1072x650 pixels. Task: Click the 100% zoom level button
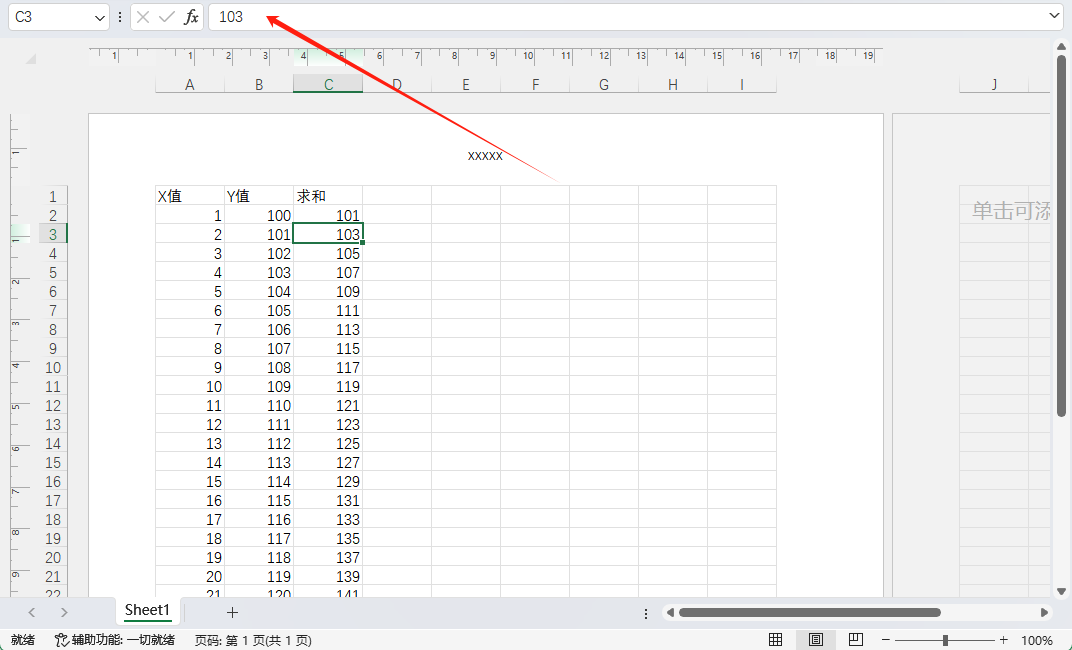click(1036, 640)
